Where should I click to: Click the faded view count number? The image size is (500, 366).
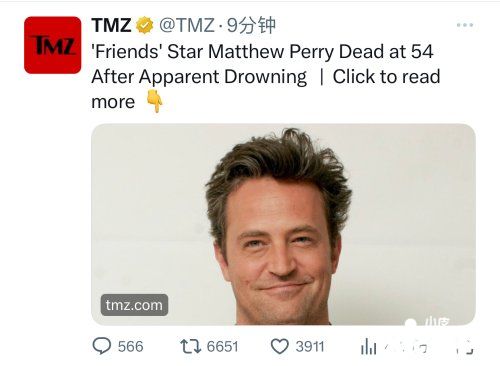point(406,347)
